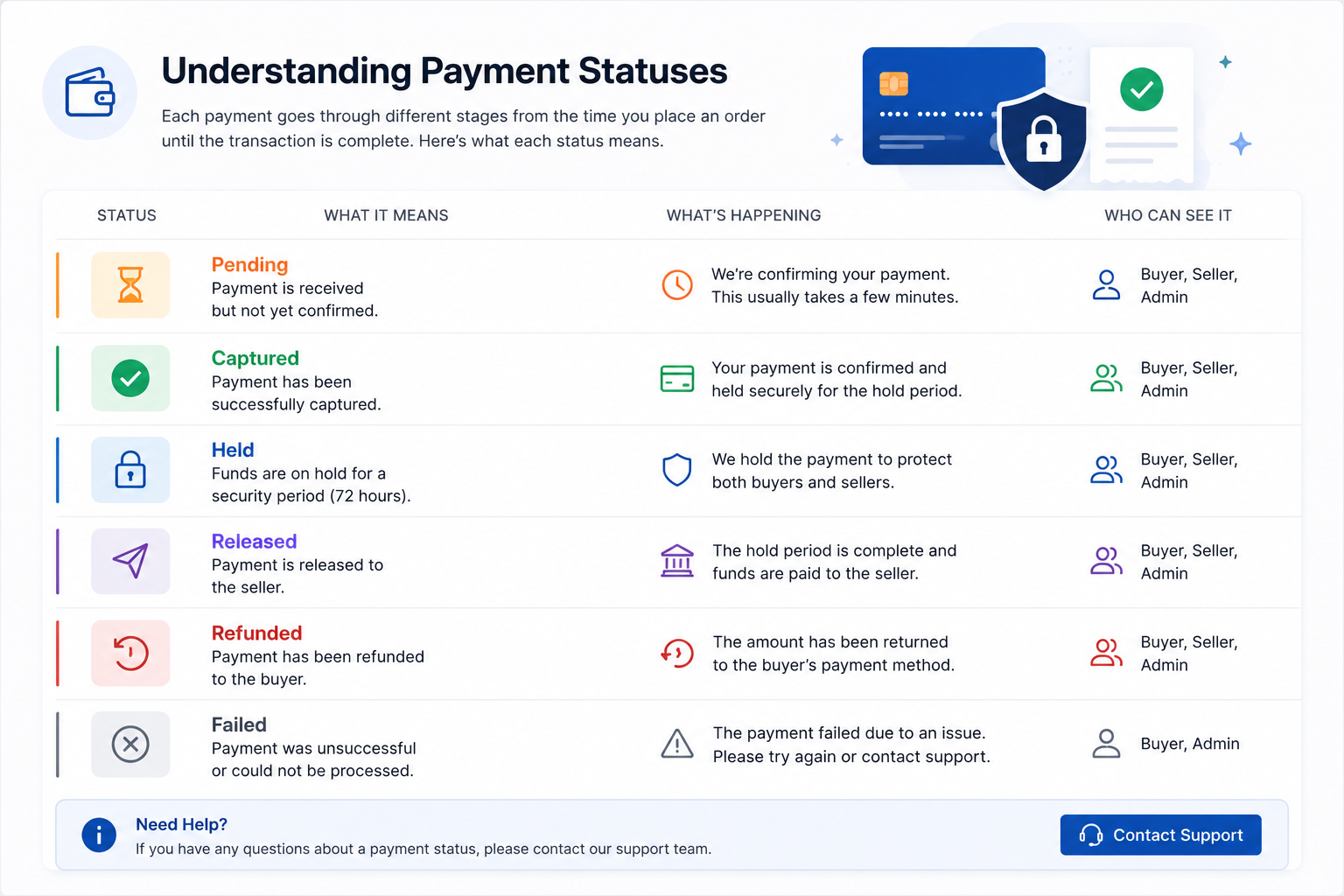Click the single user icon for Buyer, Admin
Viewport: 1344px width, 896px height.
pyautogui.click(x=1106, y=744)
